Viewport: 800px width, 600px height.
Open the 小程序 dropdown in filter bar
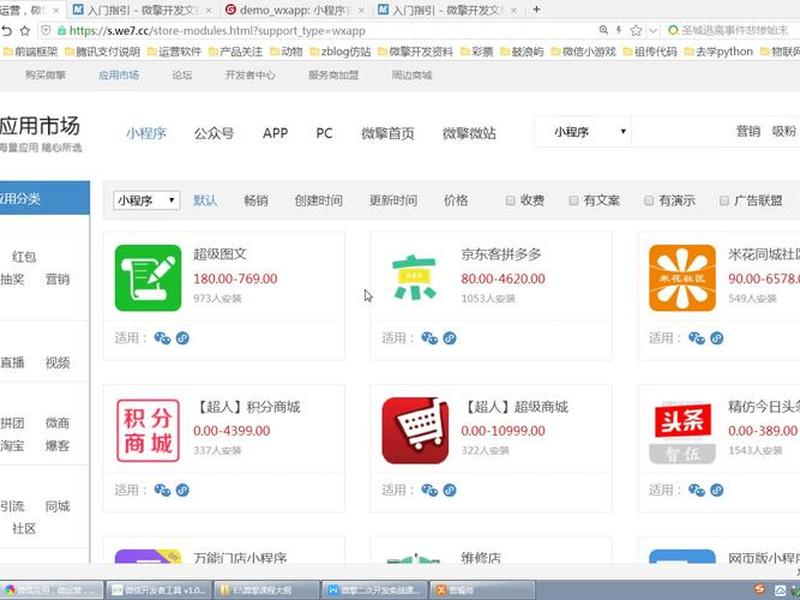click(146, 201)
